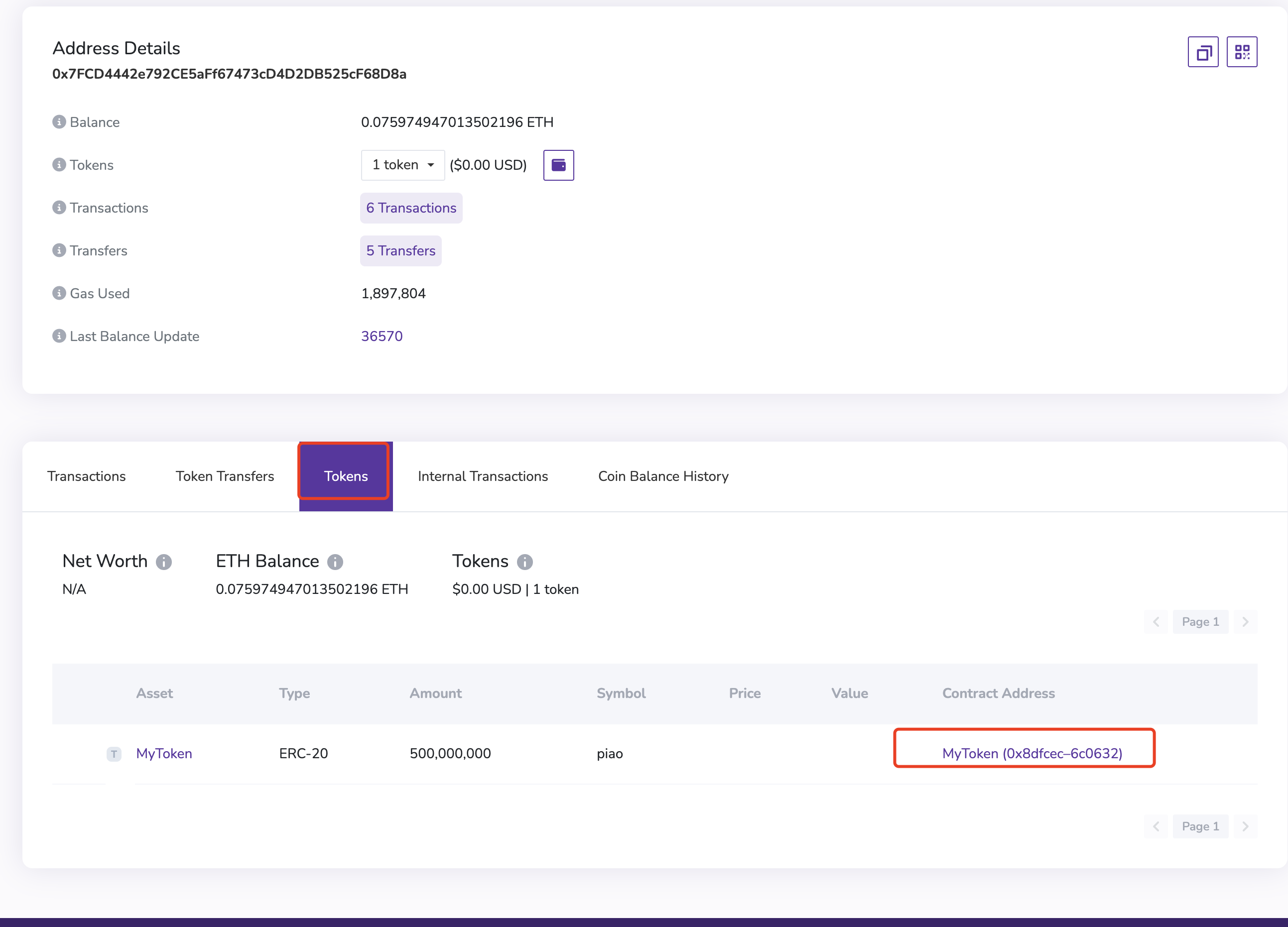Expand the '1 token' dropdown

(402, 165)
